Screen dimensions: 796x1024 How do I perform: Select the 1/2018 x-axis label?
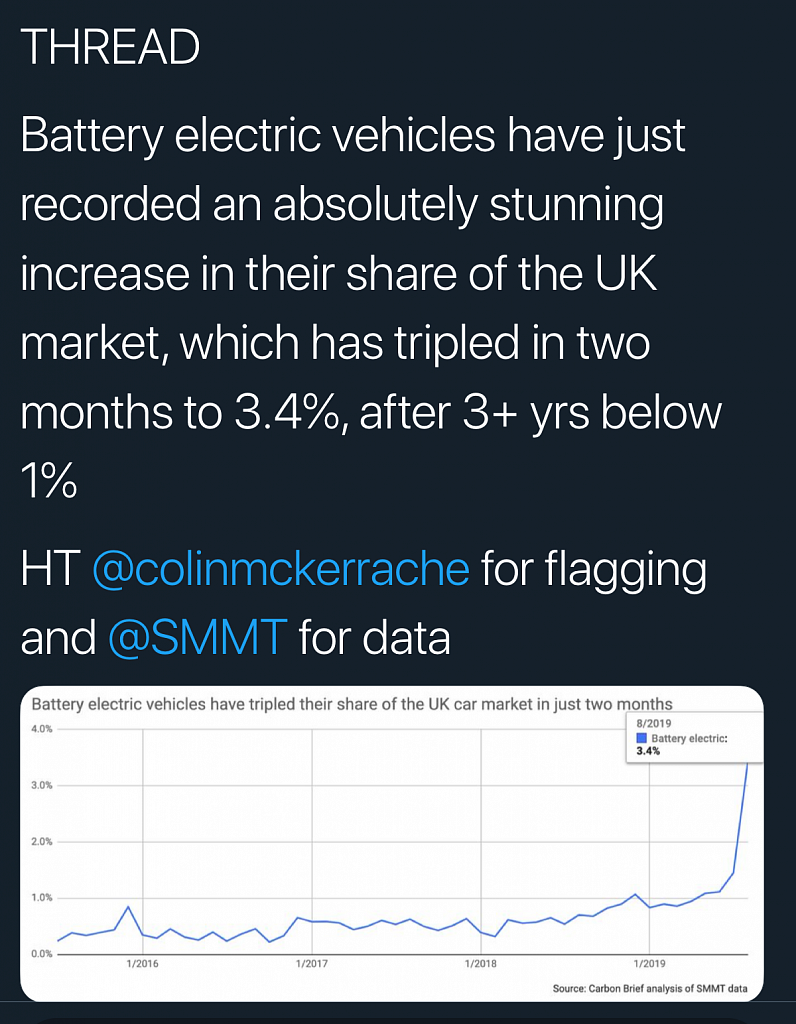click(481, 963)
